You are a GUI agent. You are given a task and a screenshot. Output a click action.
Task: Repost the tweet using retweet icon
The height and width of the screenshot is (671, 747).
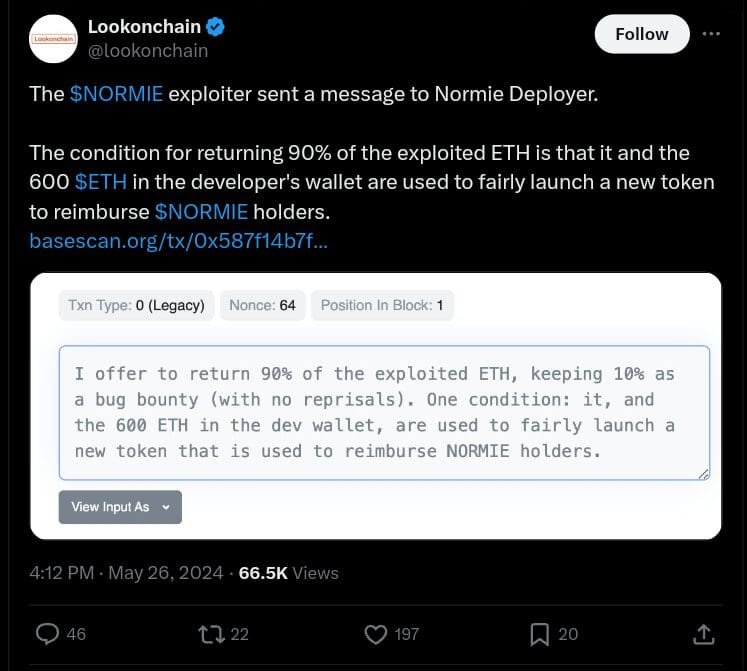tap(210, 633)
